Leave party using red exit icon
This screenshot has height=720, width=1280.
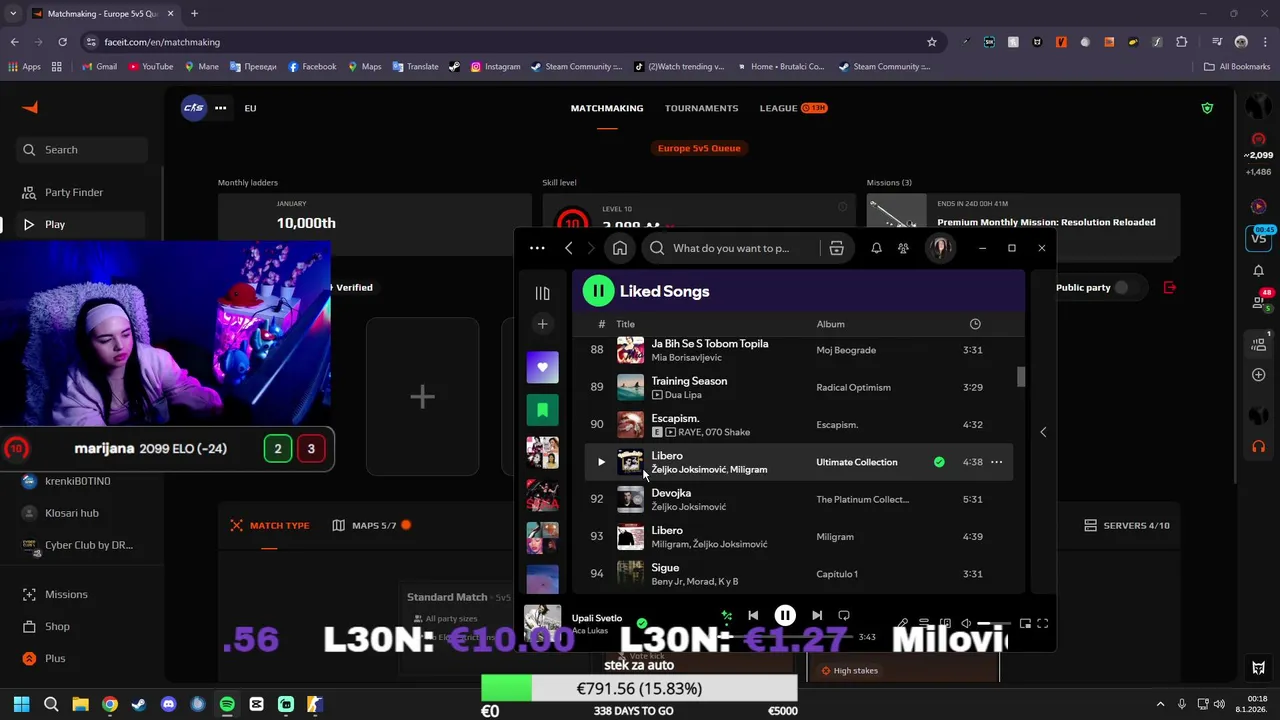1170,287
